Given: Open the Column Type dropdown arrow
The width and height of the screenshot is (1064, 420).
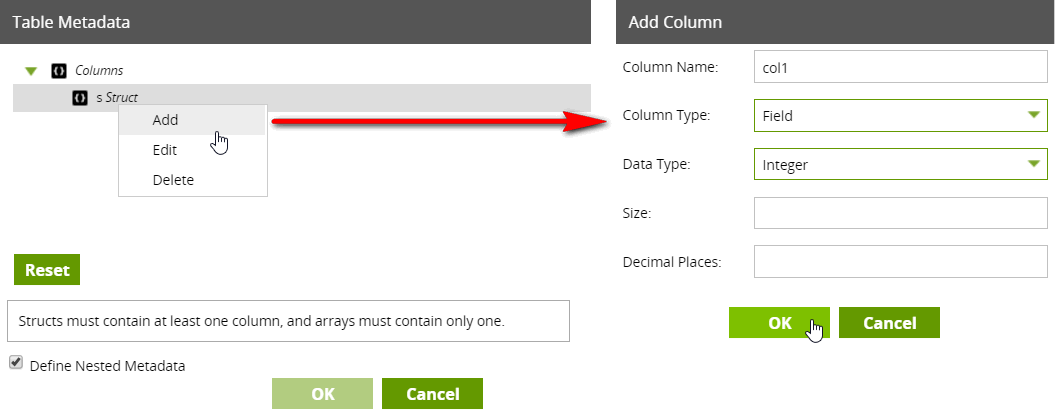Looking at the screenshot, I should pos(1033,115).
